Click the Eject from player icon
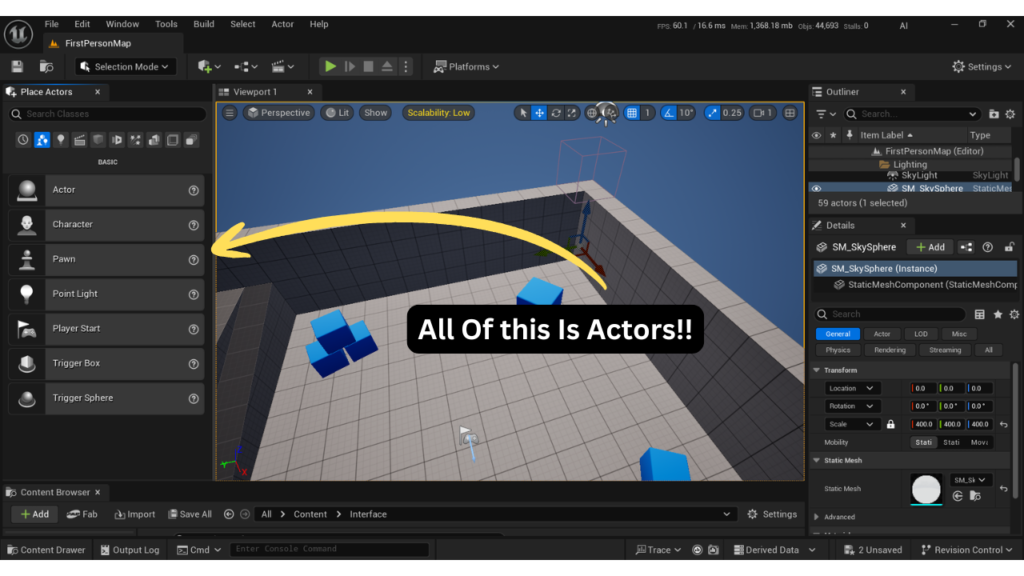 point(387,67)
